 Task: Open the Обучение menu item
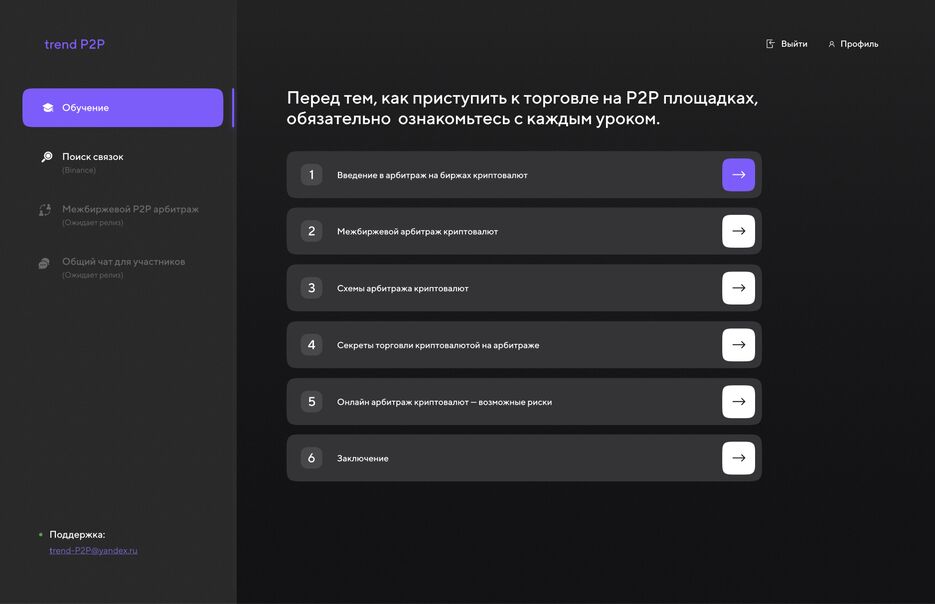123,108
